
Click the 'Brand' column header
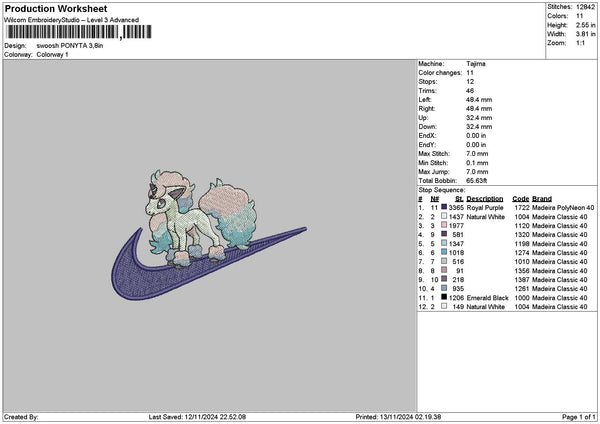pos(542,199)
